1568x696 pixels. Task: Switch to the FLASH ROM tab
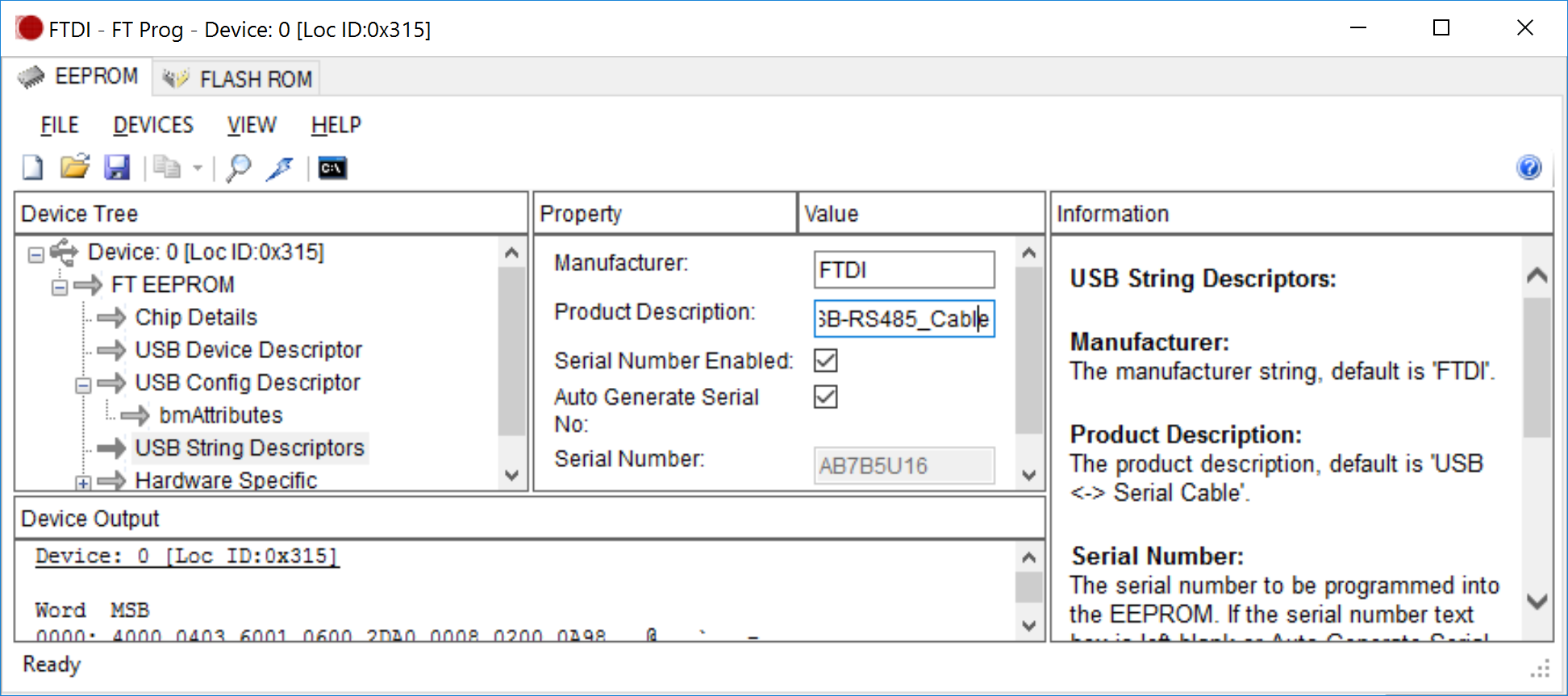237,79
